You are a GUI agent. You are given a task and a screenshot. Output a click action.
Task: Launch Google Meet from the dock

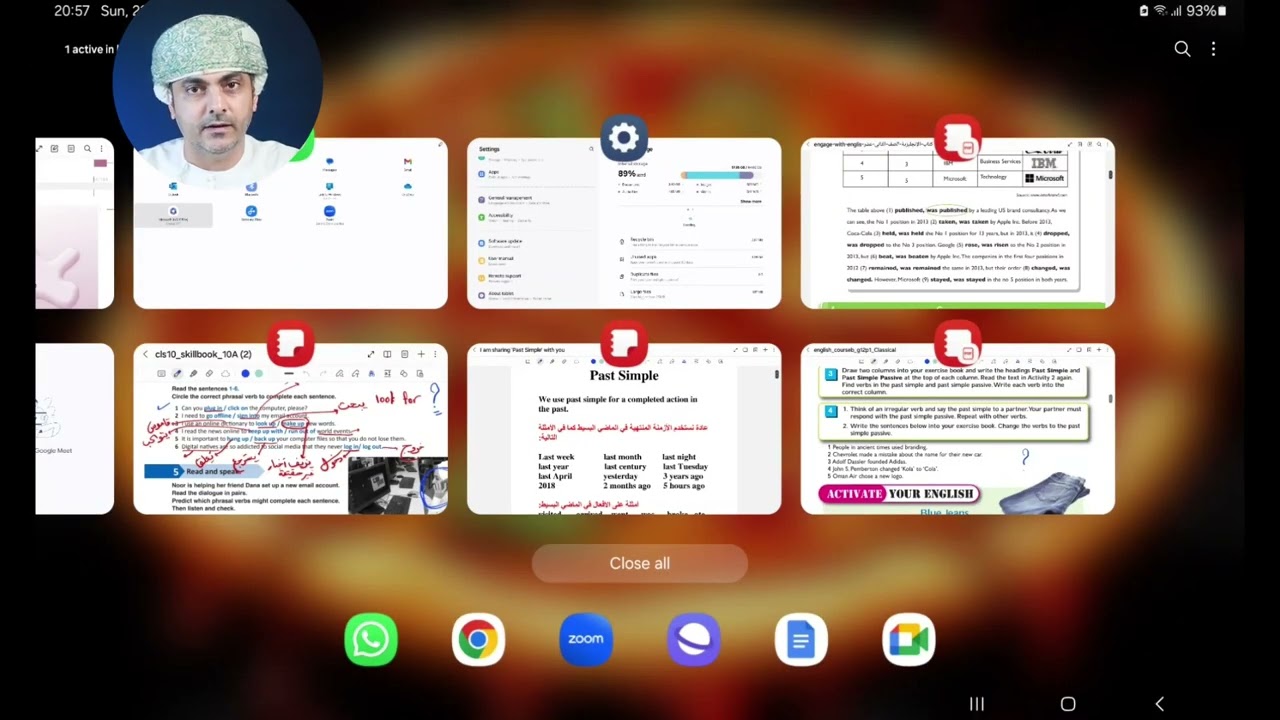tap(909, 640)
